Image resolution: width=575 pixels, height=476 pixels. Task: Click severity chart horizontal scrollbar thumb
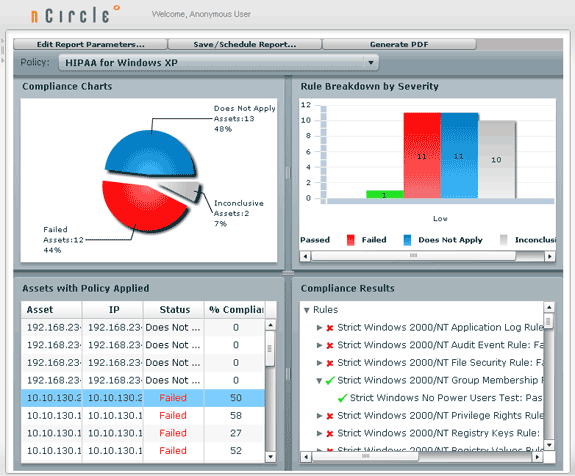pos(413,256)
